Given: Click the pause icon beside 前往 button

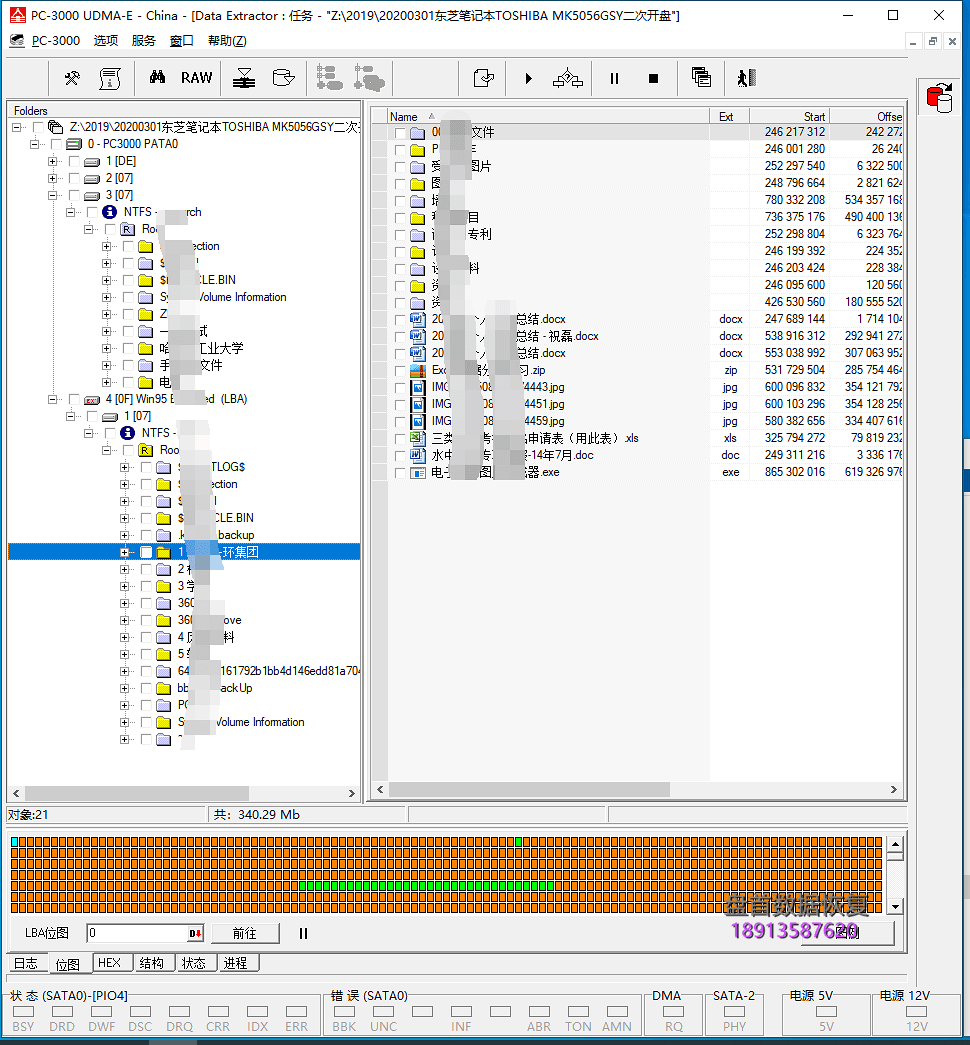Looking at the screenshot, I should pos(303,934).
